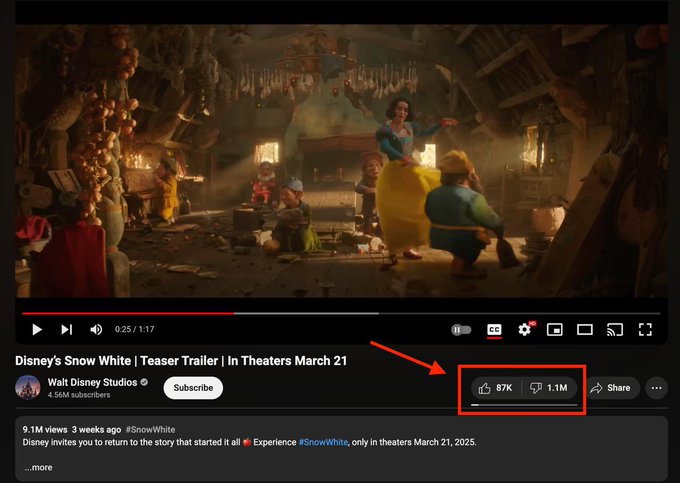The width and height of the screenshot is (680, 483).
Task: Turn off closed captions
Action: (x=494, y=330)
